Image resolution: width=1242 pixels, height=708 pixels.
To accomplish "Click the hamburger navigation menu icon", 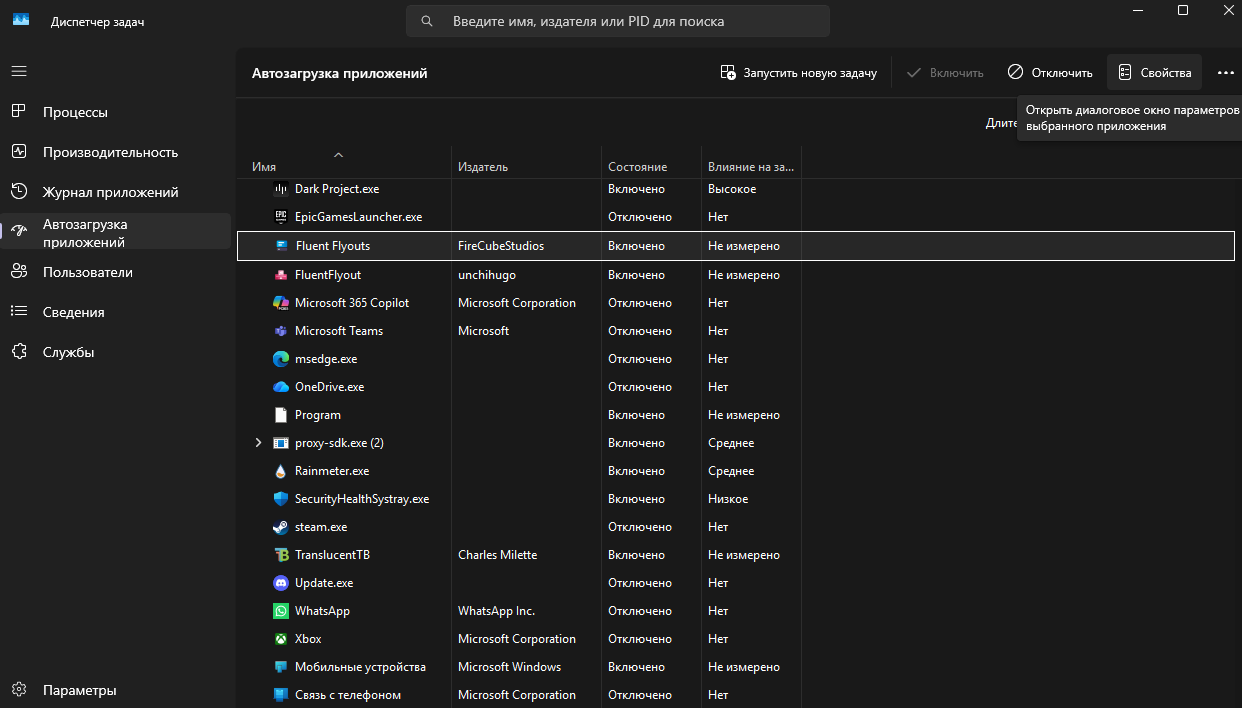I will (x=19, y=72).
